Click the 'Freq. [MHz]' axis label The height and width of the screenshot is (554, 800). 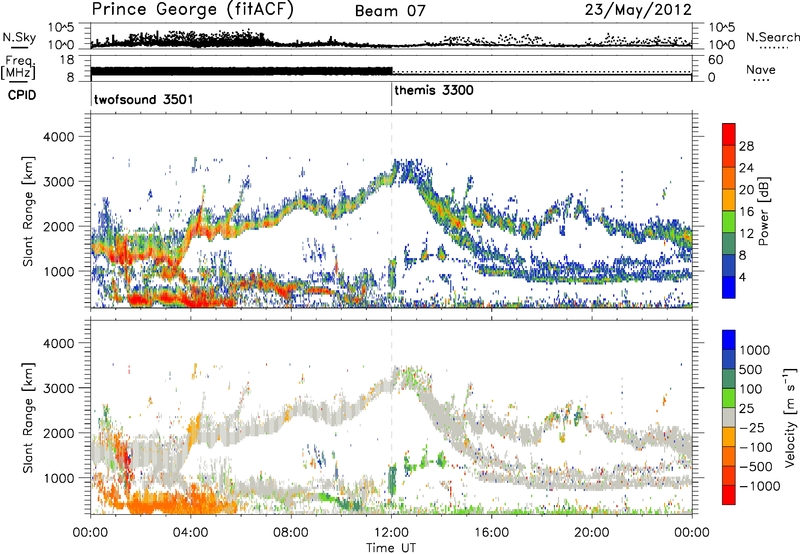[18, 68]
